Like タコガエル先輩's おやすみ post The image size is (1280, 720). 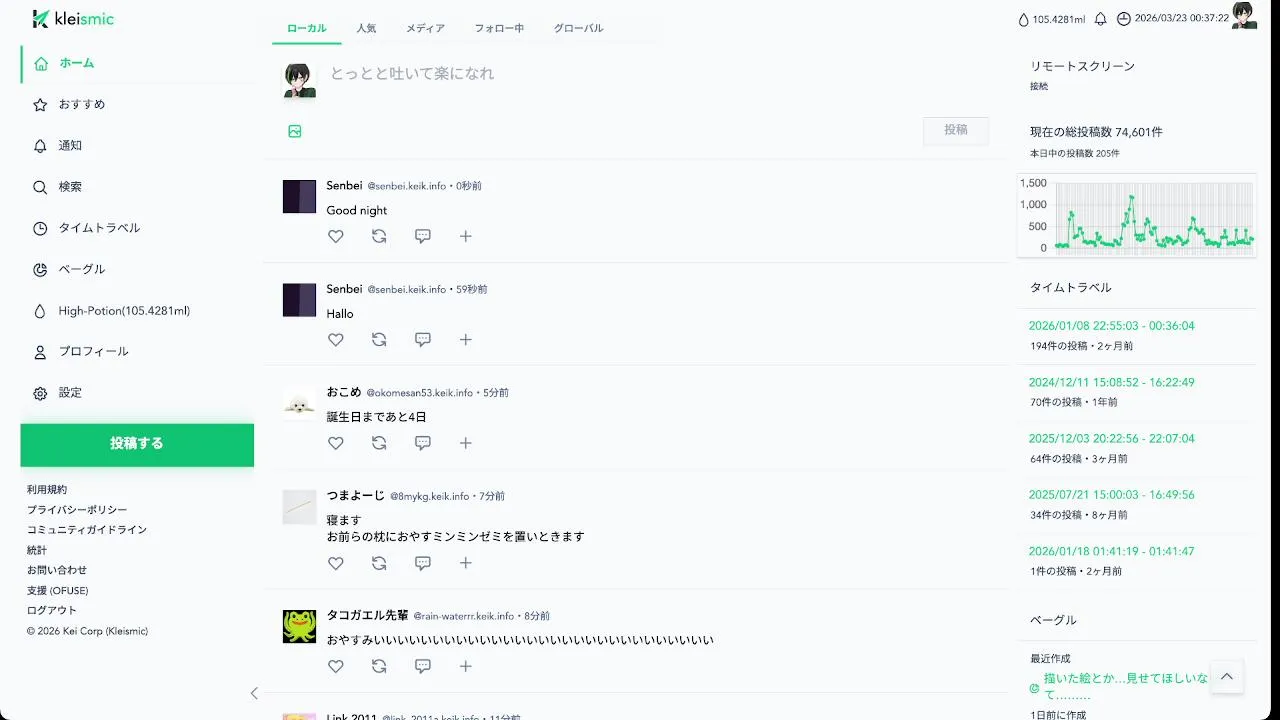pos(336,666)
